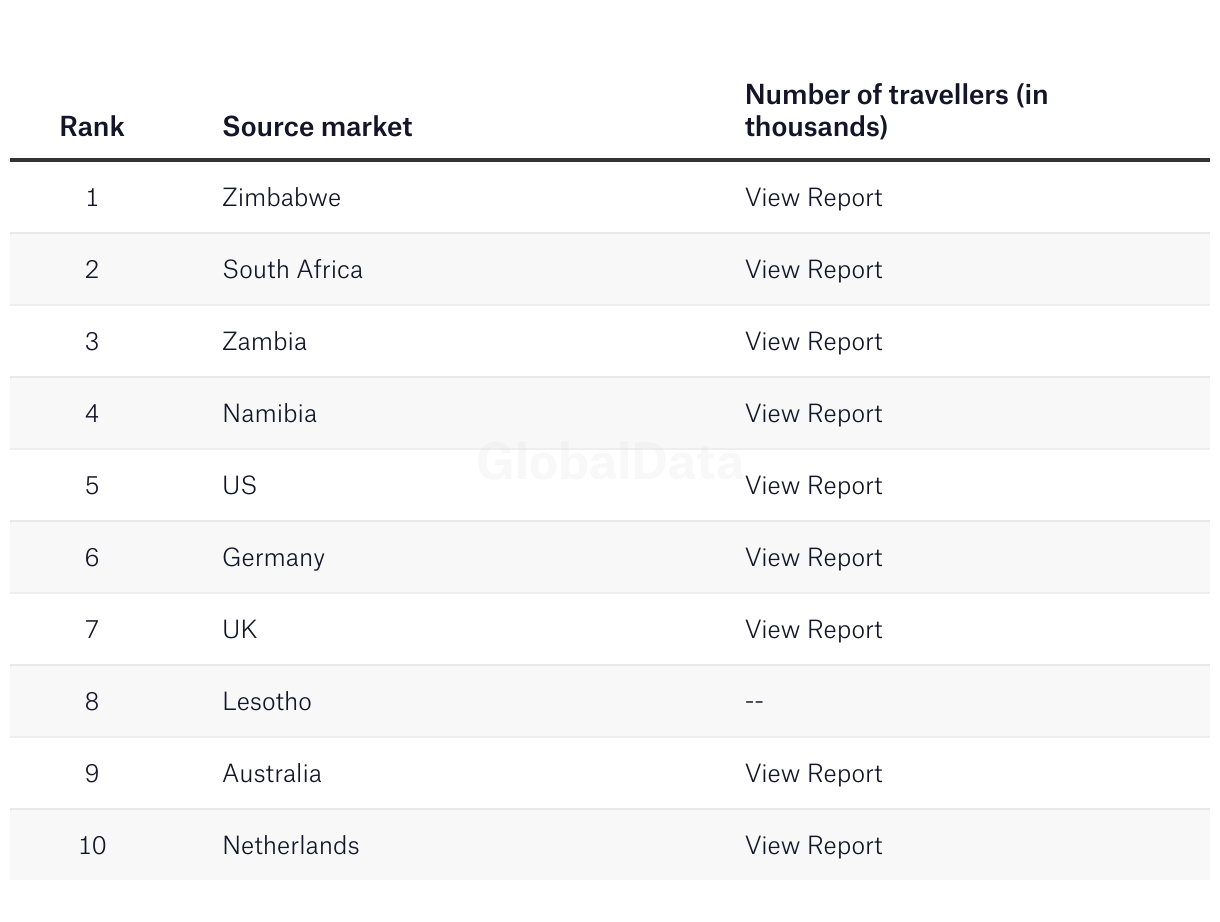Click the Number of travellers header
This screenshot has height=922, width=1220.
tap(895, 111)
